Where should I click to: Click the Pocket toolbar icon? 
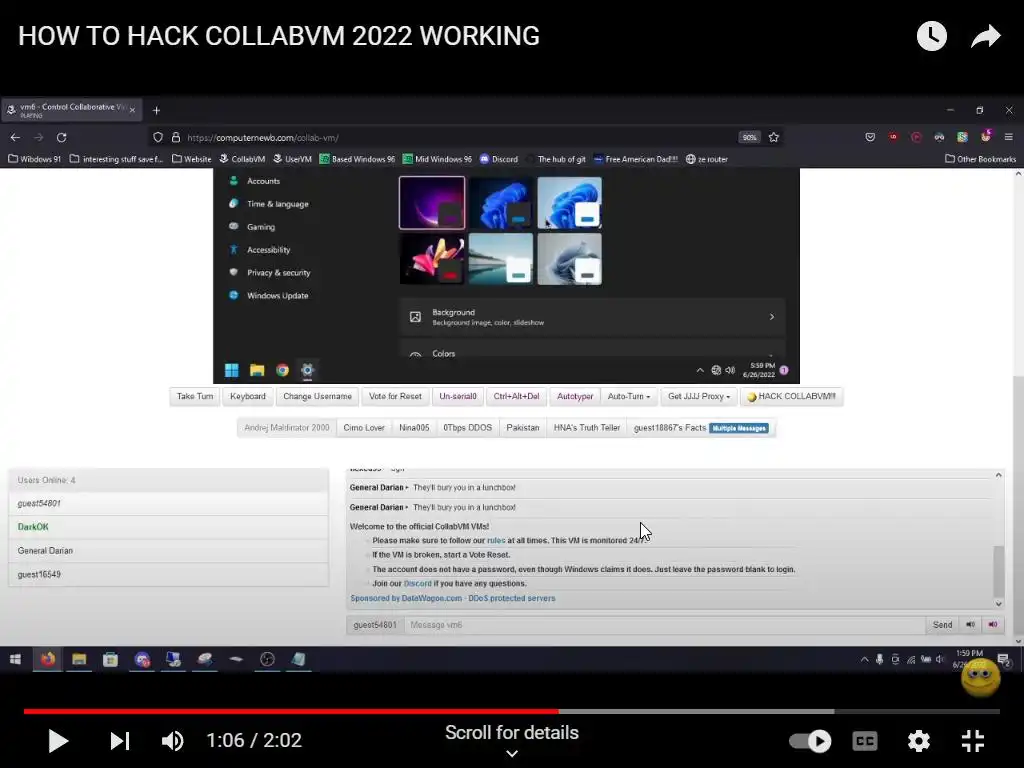(x=870, y=137)
